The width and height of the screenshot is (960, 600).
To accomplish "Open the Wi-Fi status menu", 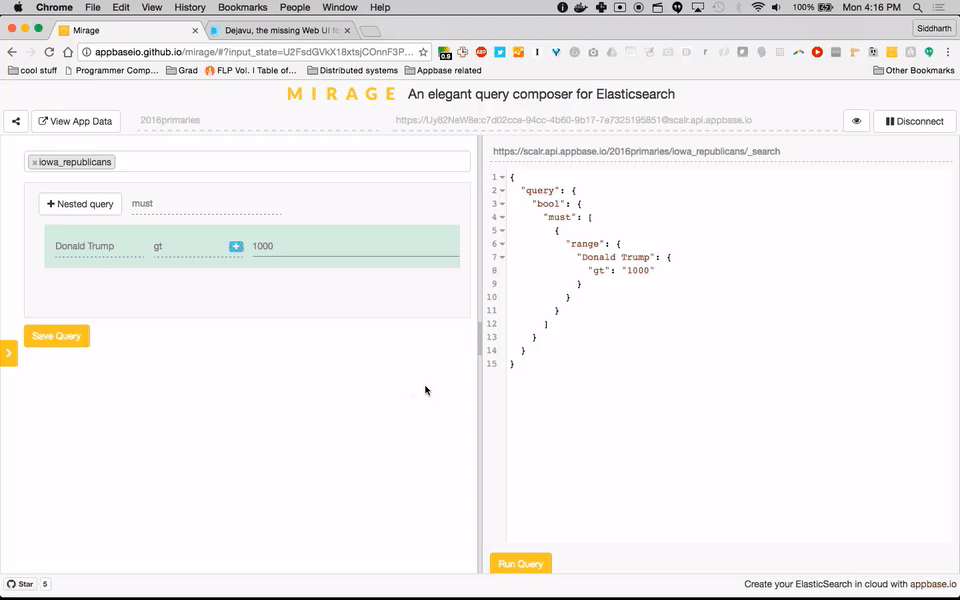I will (x=758, y=7).
